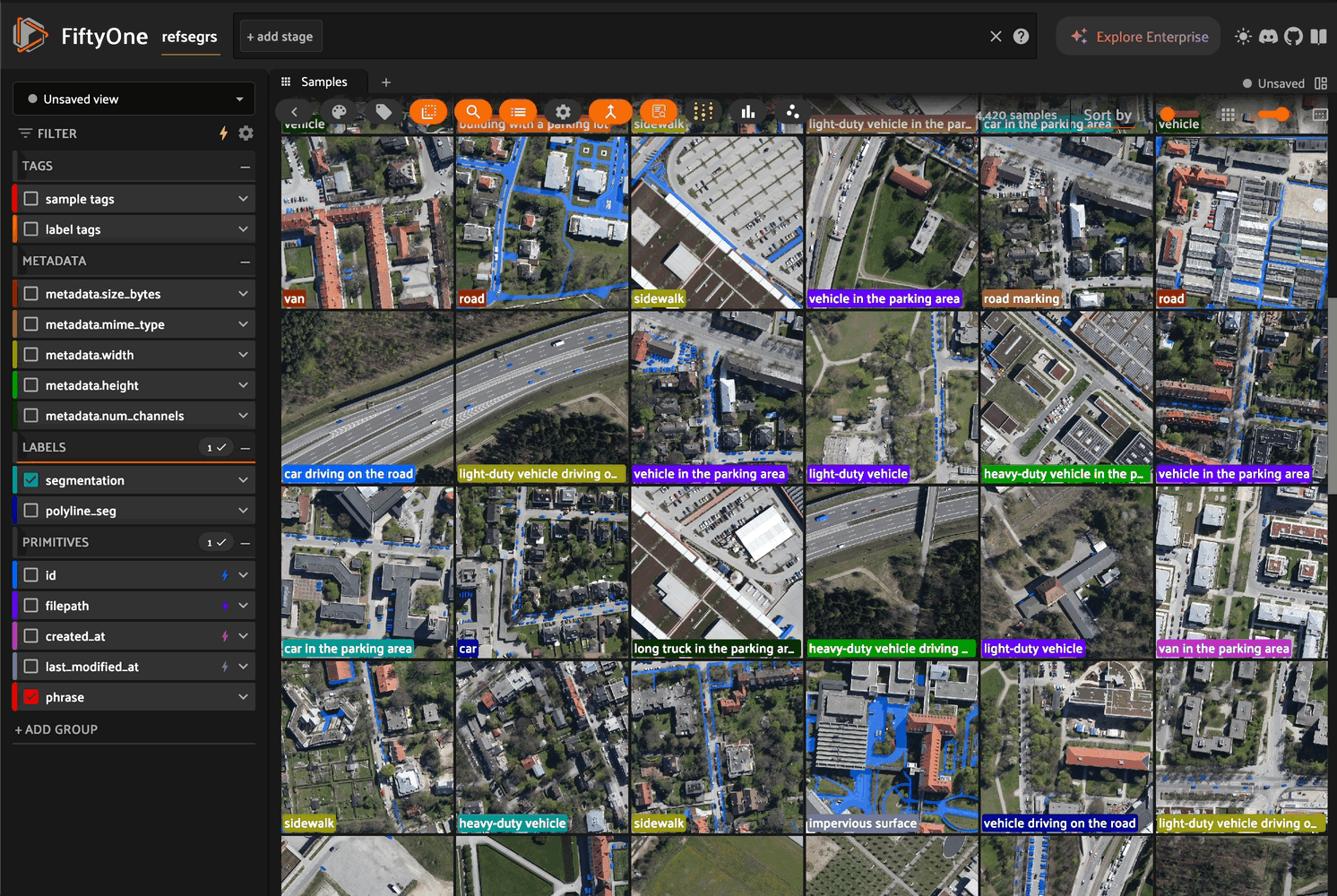Expand the sample tags filter
This screenshot has width=1337, height=896.
pyautogui.click(x=243, y=199)
